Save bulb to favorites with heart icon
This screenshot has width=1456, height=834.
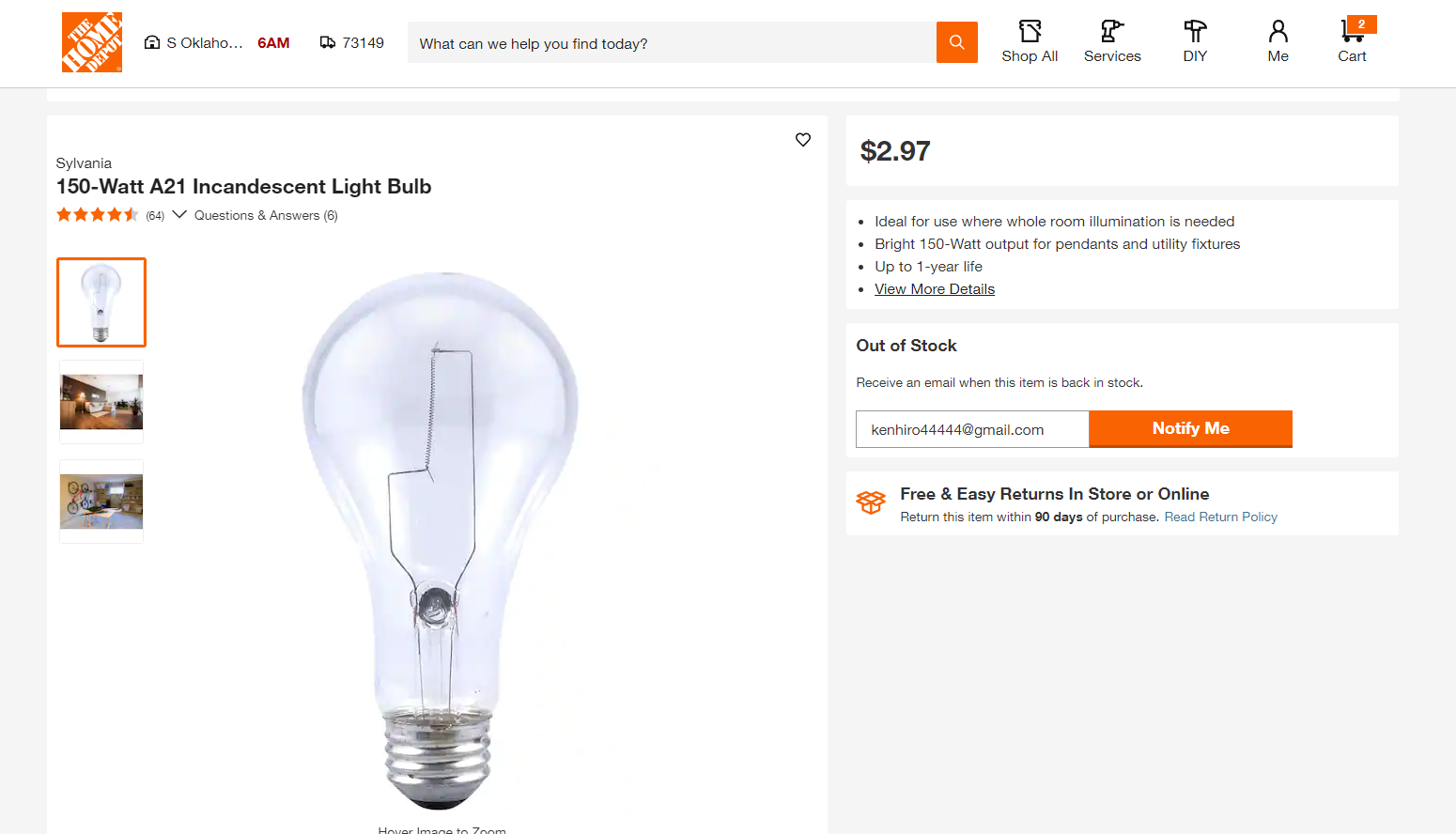point(803,140)
